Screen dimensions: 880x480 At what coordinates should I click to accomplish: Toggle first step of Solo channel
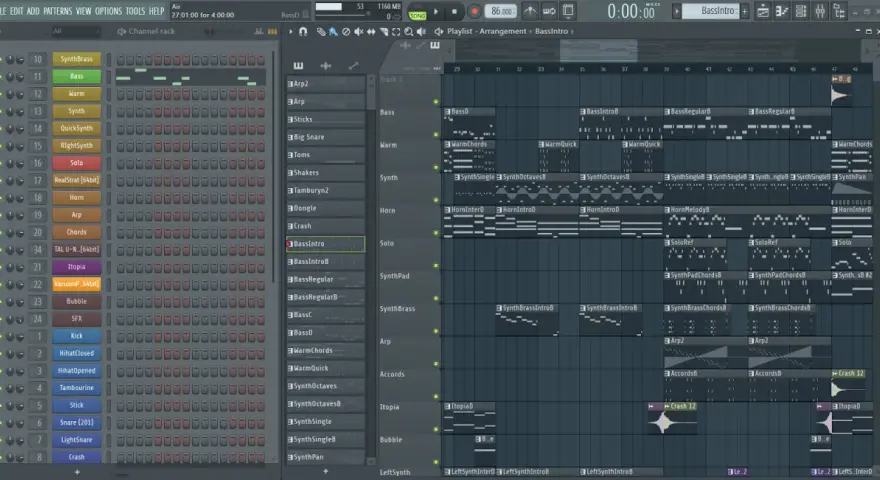[121, 163]
